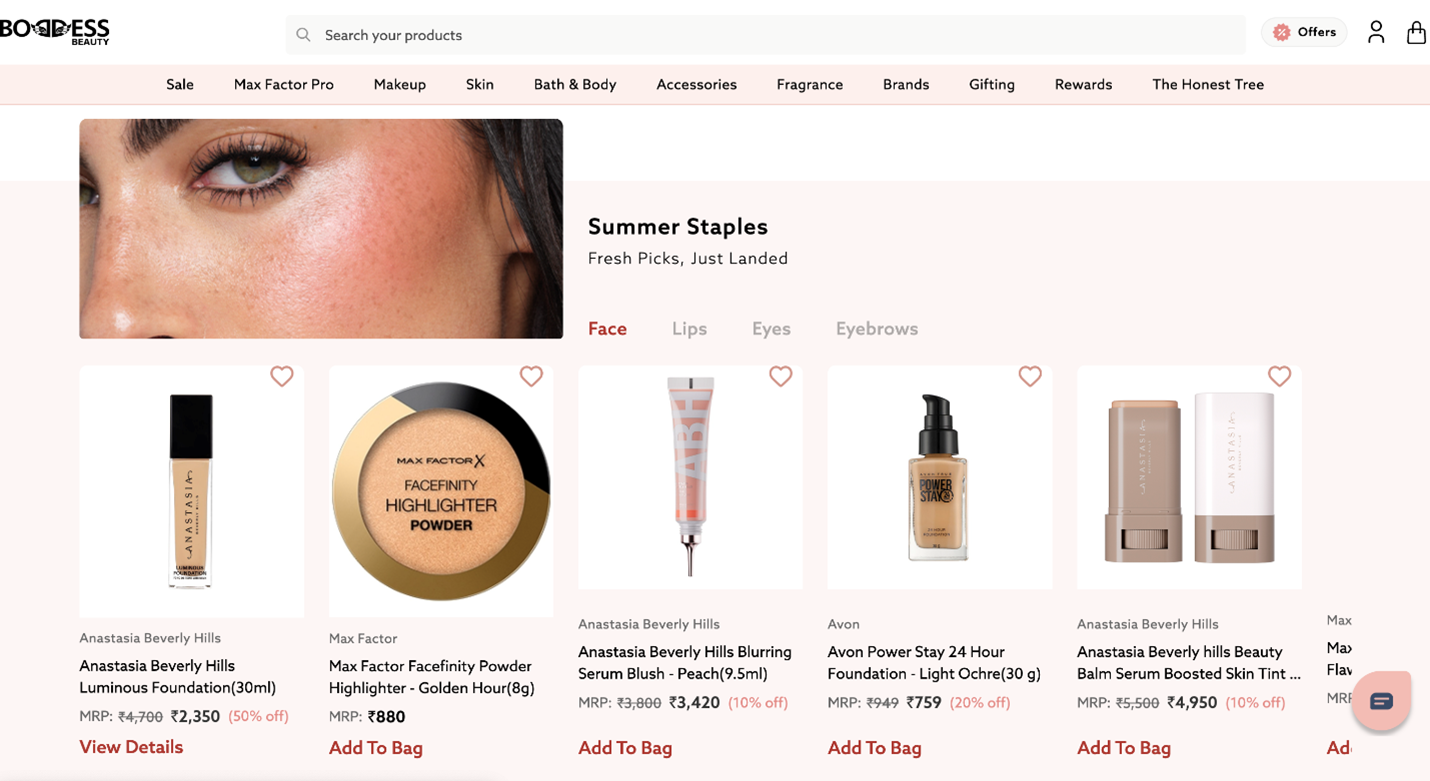Open the Offers button

coord(1304,32)
